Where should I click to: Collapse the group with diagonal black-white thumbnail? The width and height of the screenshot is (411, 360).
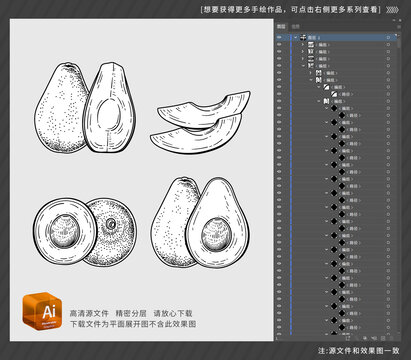319,87
